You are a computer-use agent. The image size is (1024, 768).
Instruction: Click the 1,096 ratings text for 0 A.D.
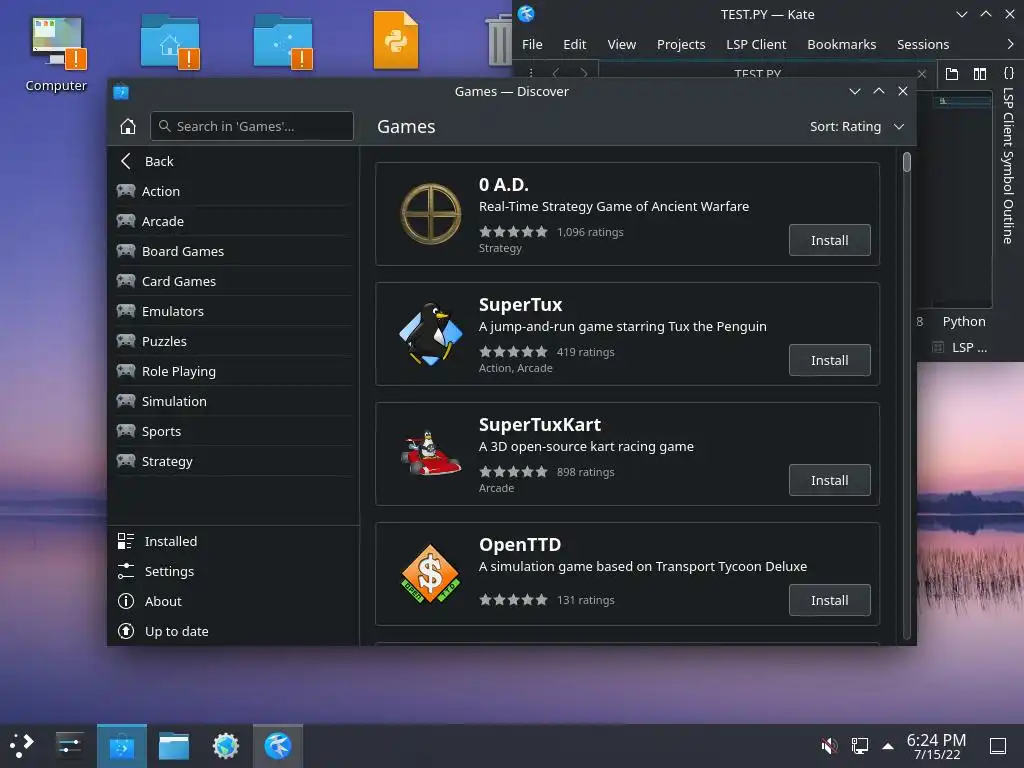click(x=590, y=232)
